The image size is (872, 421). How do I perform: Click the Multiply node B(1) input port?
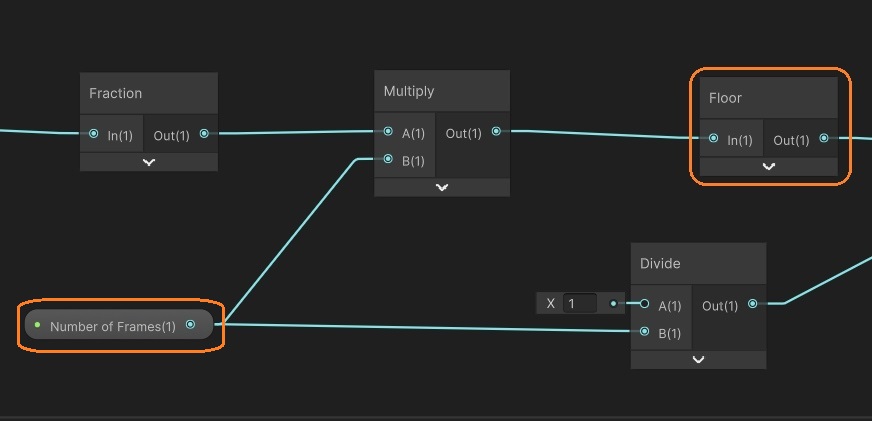click(388, 159)
